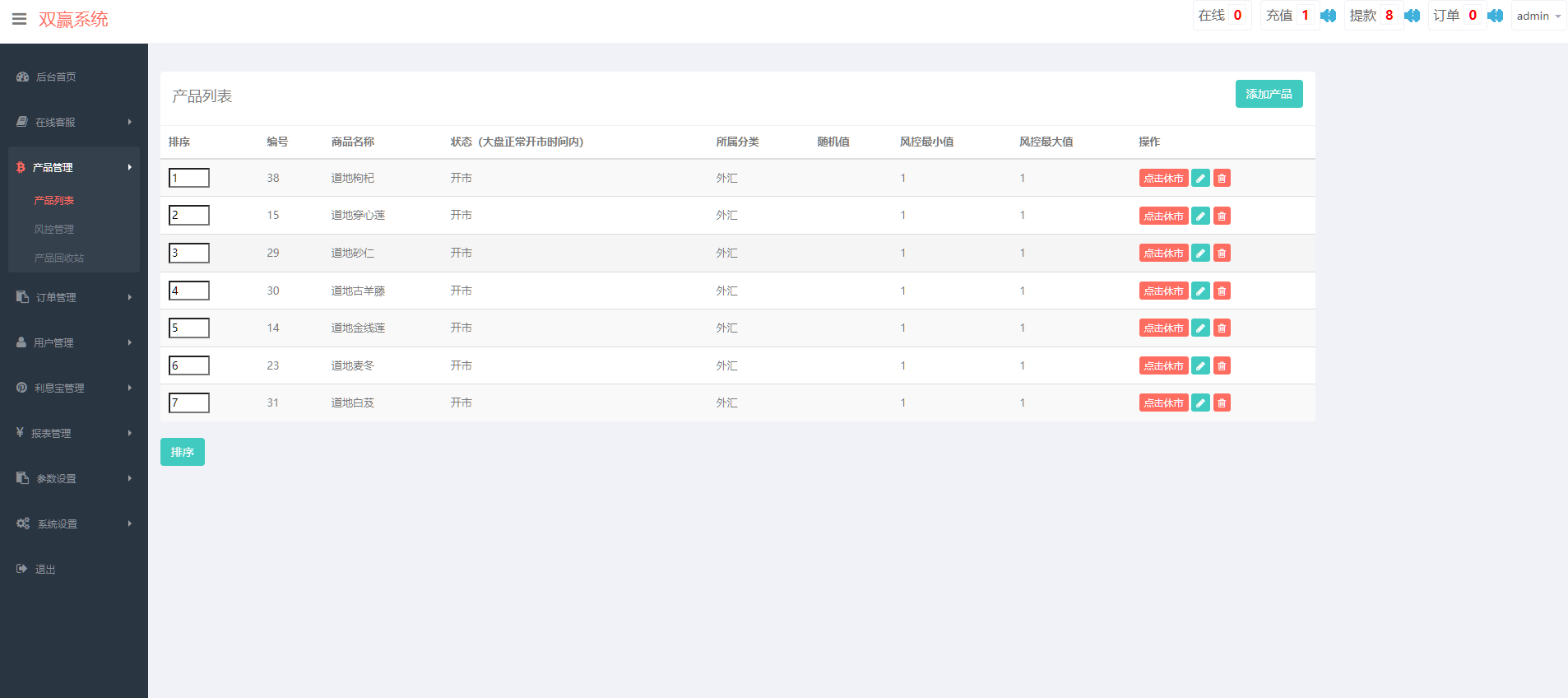Image resolution: width=1568 pixels, height=698 pixels.
Task: Click the 添加产品 button
Action: (1268, 94)
